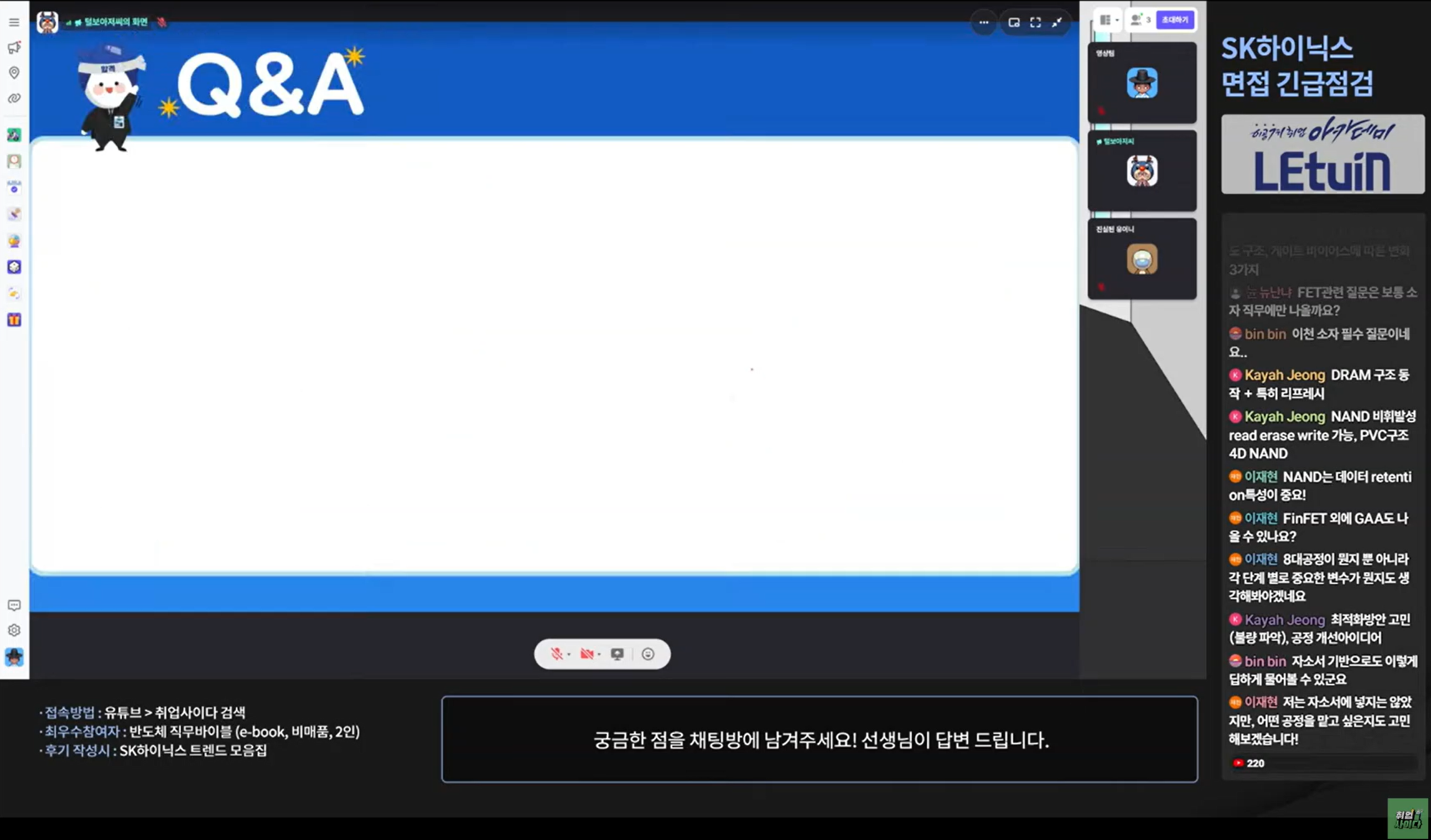This screenshot has height=840, width=1431.
Task: Open the camera options dropdown arrow
Action: click(x=599, y=655)
